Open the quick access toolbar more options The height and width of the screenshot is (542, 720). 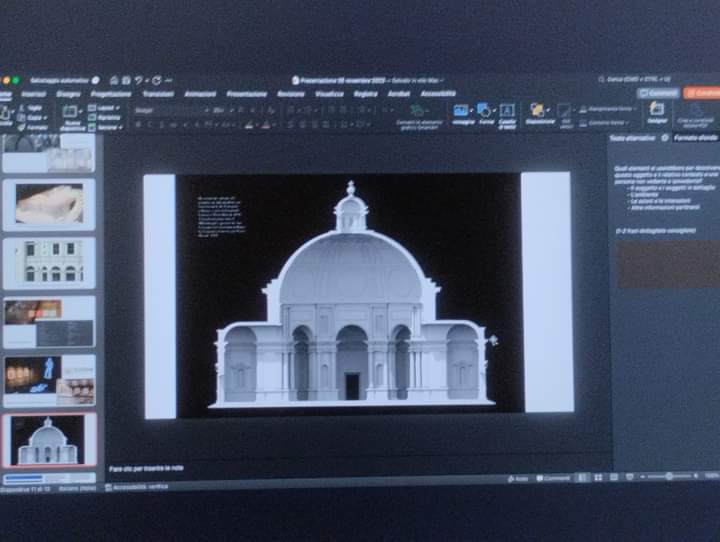tap(169, 80)
